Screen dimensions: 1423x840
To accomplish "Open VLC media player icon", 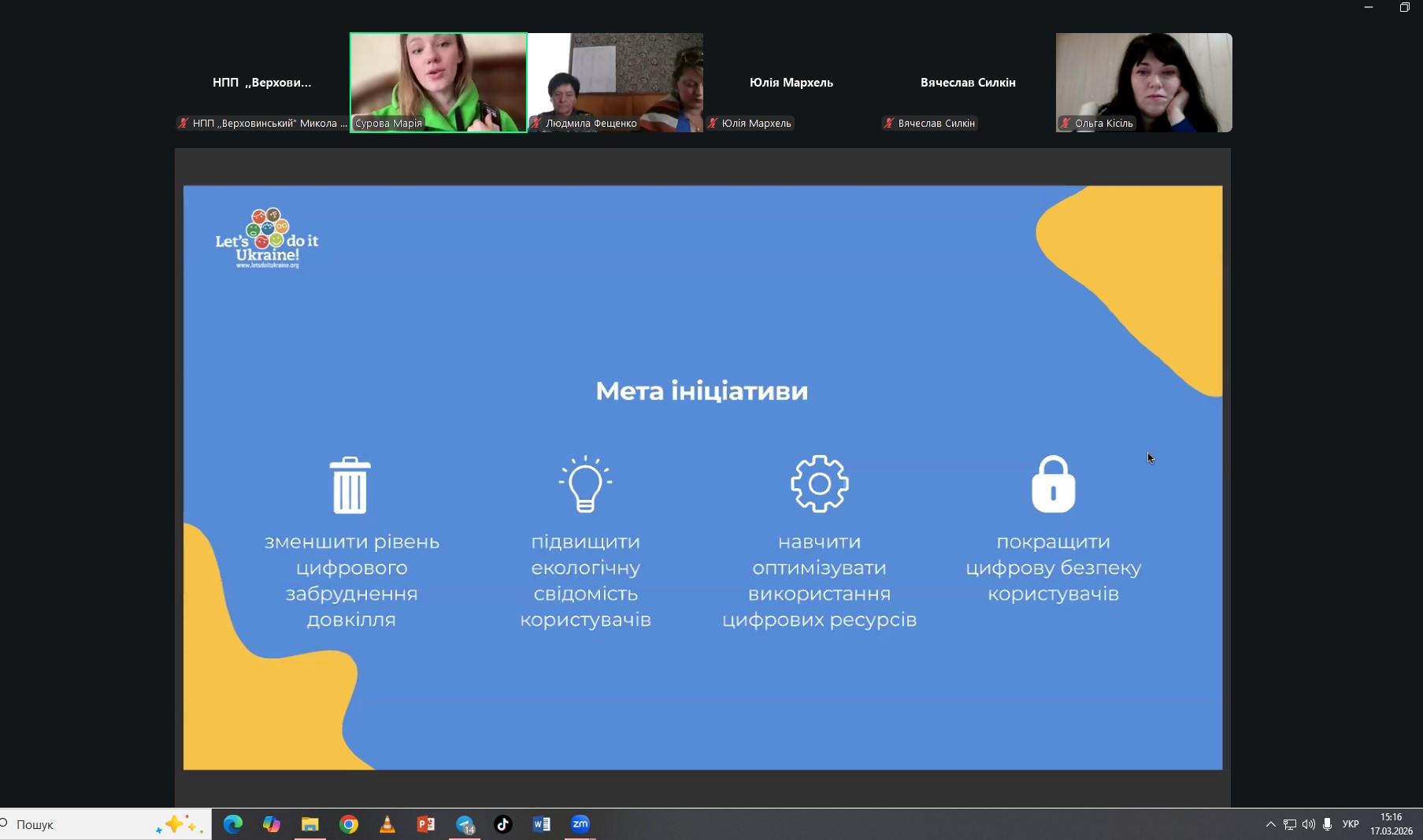I will tap(387, 824).
